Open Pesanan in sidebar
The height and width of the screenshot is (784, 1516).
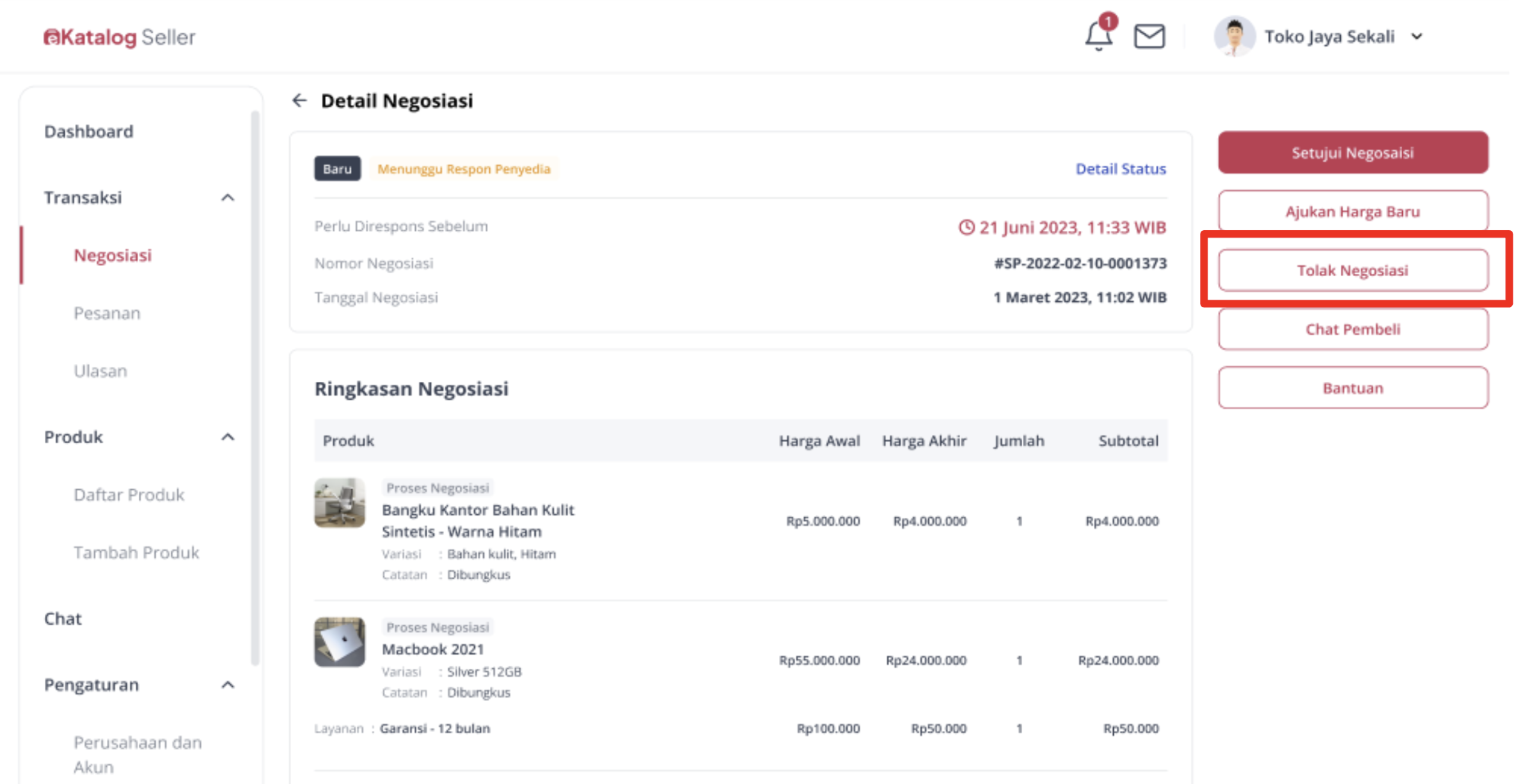107,313
